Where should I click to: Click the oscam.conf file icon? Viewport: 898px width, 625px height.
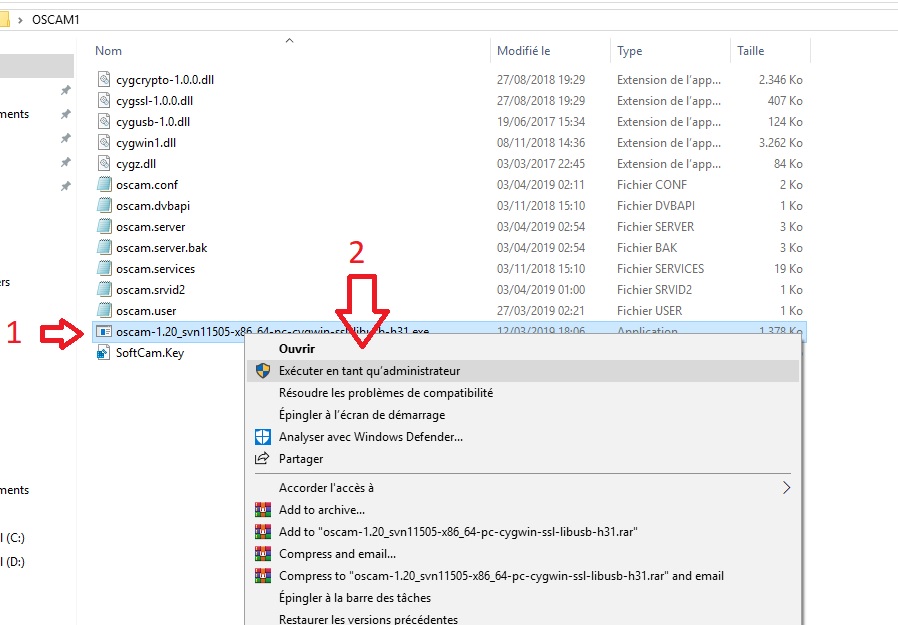click(x=104, y=184)
